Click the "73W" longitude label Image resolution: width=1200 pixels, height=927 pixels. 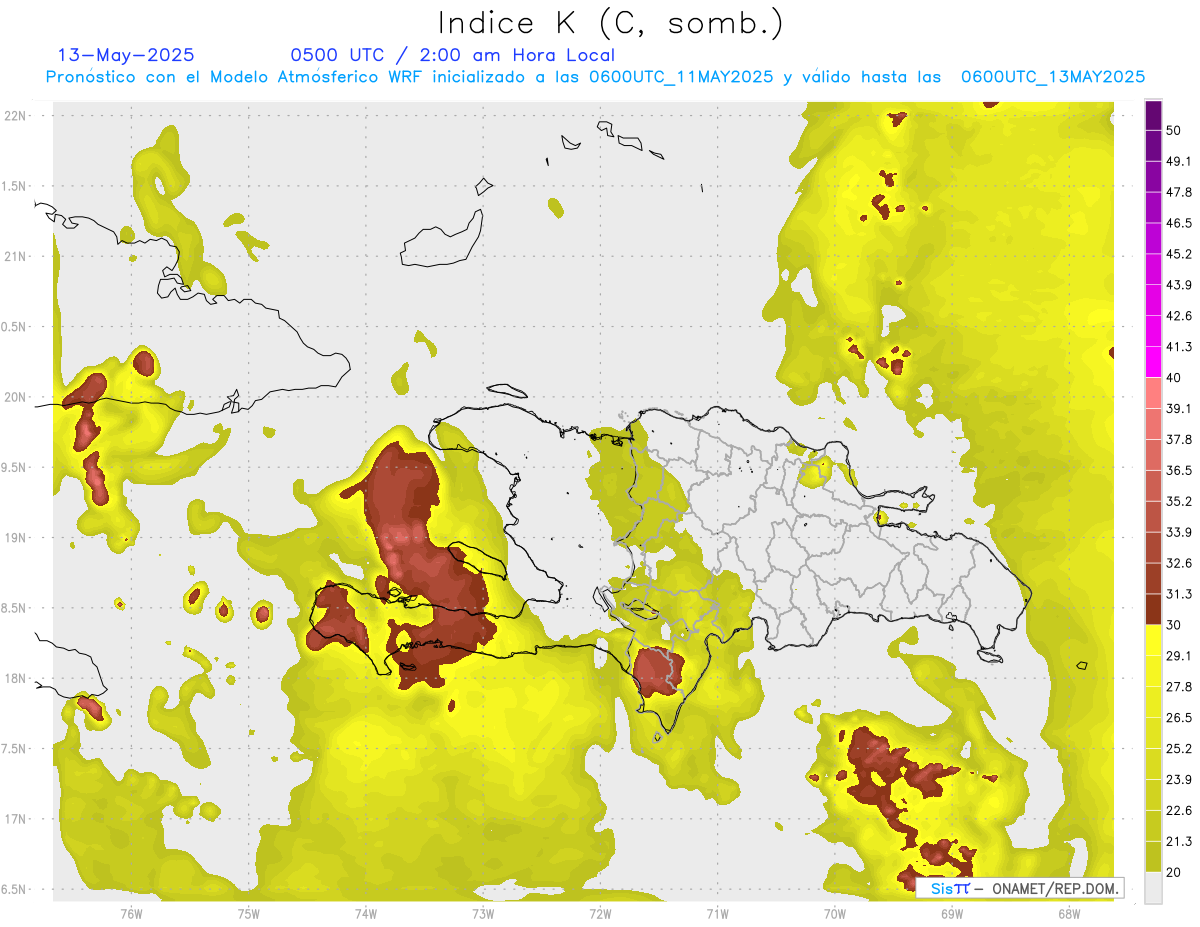click(x=483, y=913)
